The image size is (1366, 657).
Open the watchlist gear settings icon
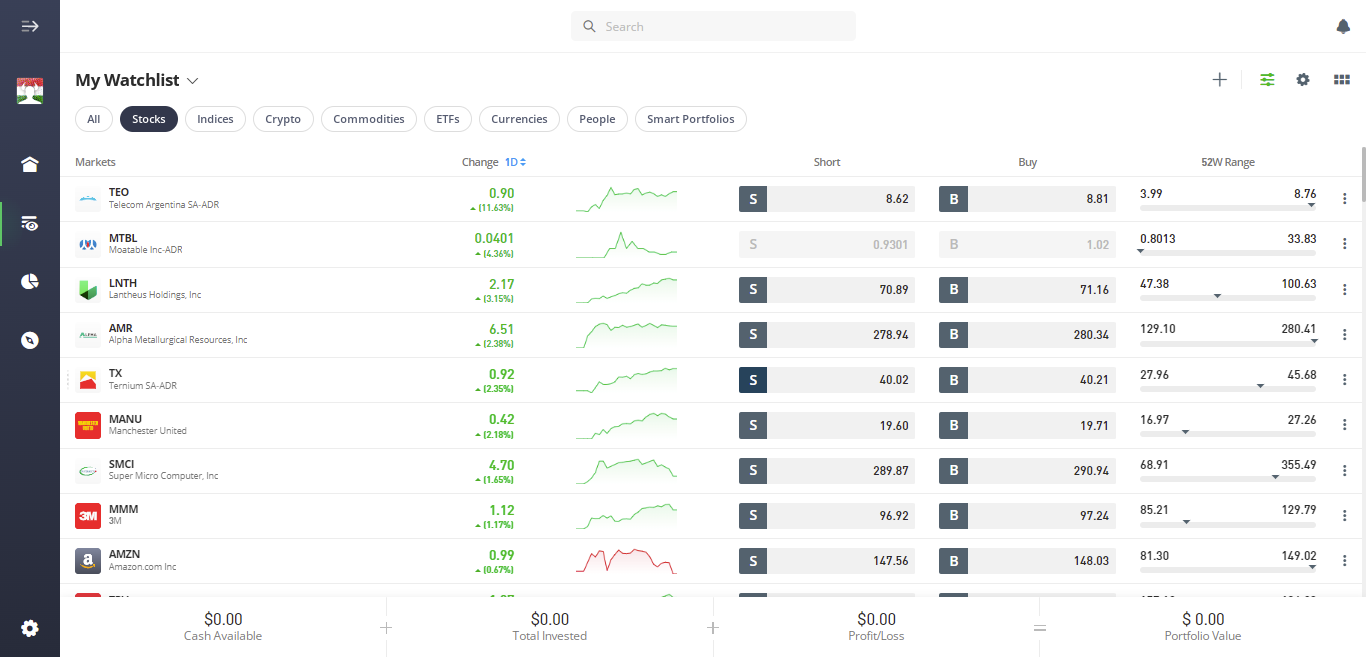[x=1303, y=79]
